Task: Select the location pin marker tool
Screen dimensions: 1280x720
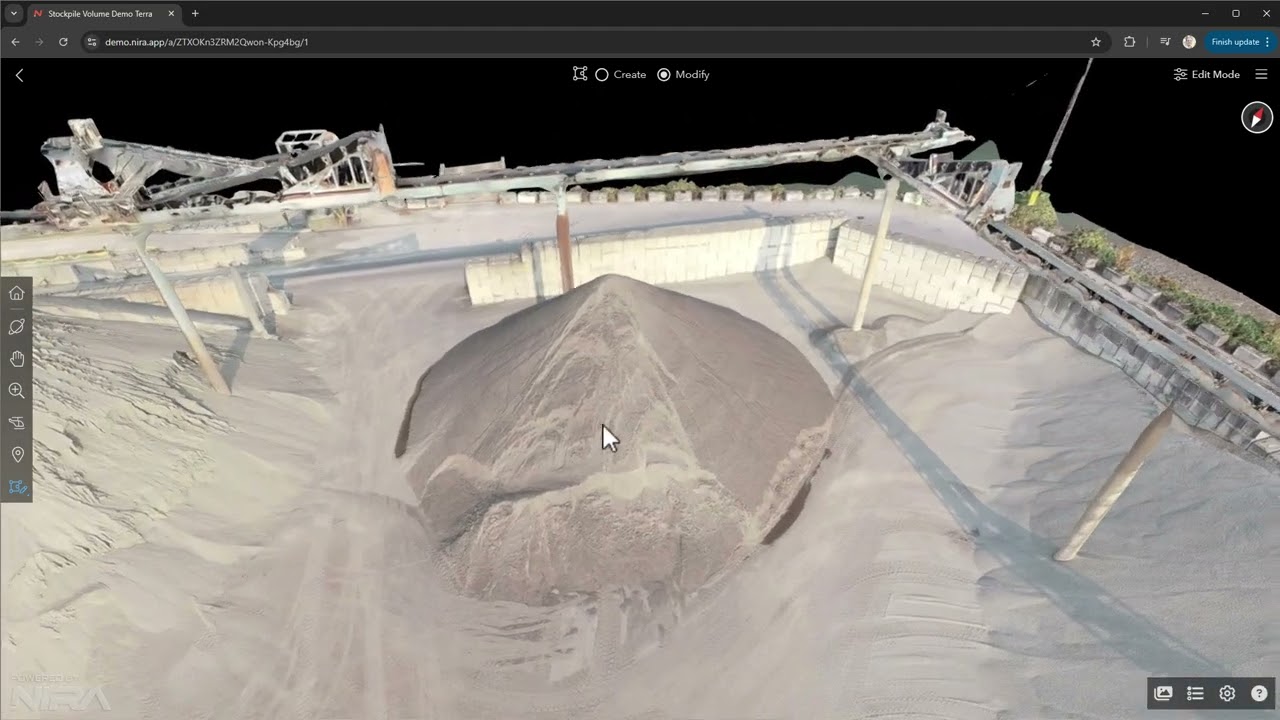Action: (x=16, y=455)
